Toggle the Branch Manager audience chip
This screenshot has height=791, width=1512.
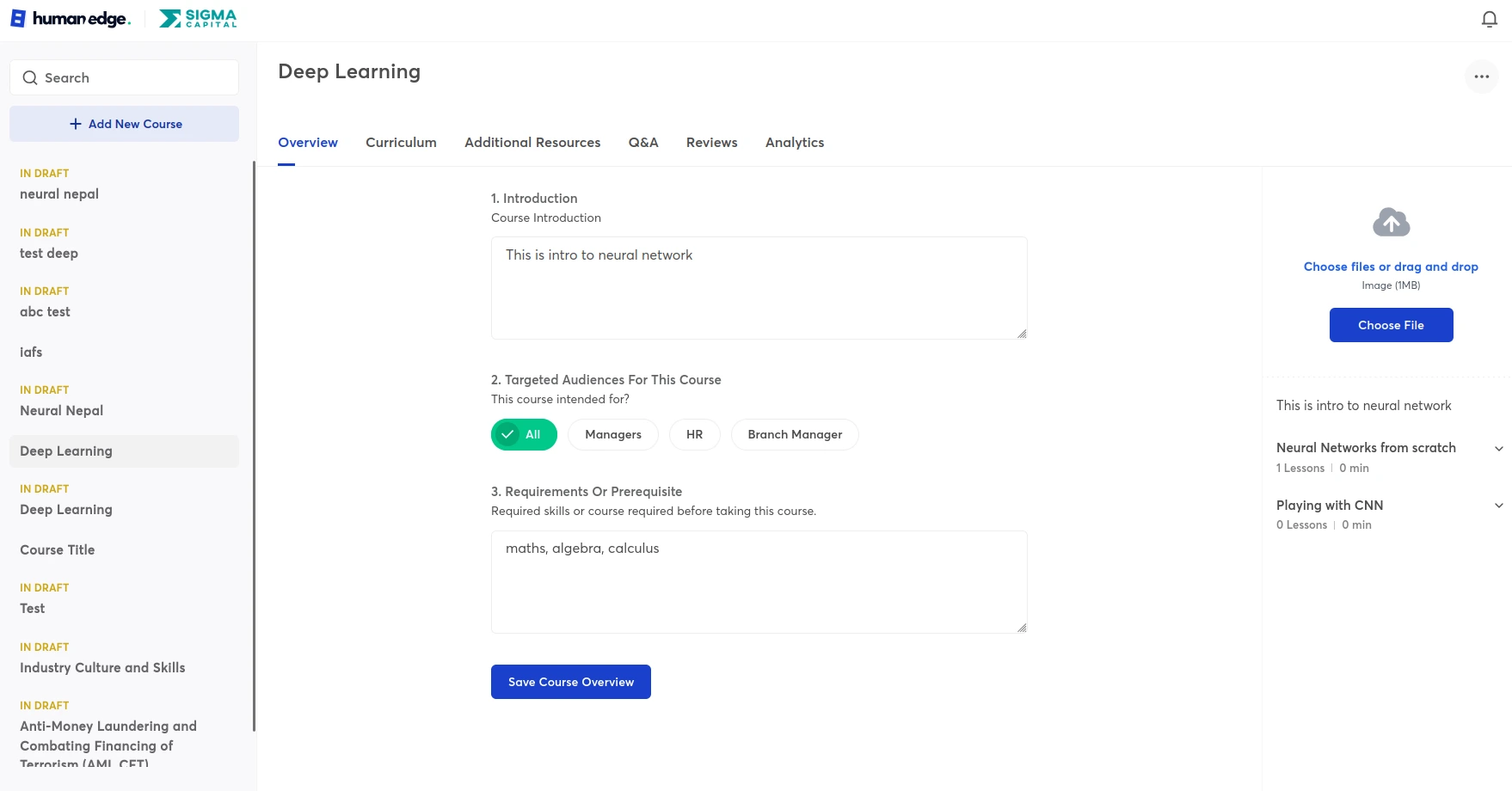[795, 434]
